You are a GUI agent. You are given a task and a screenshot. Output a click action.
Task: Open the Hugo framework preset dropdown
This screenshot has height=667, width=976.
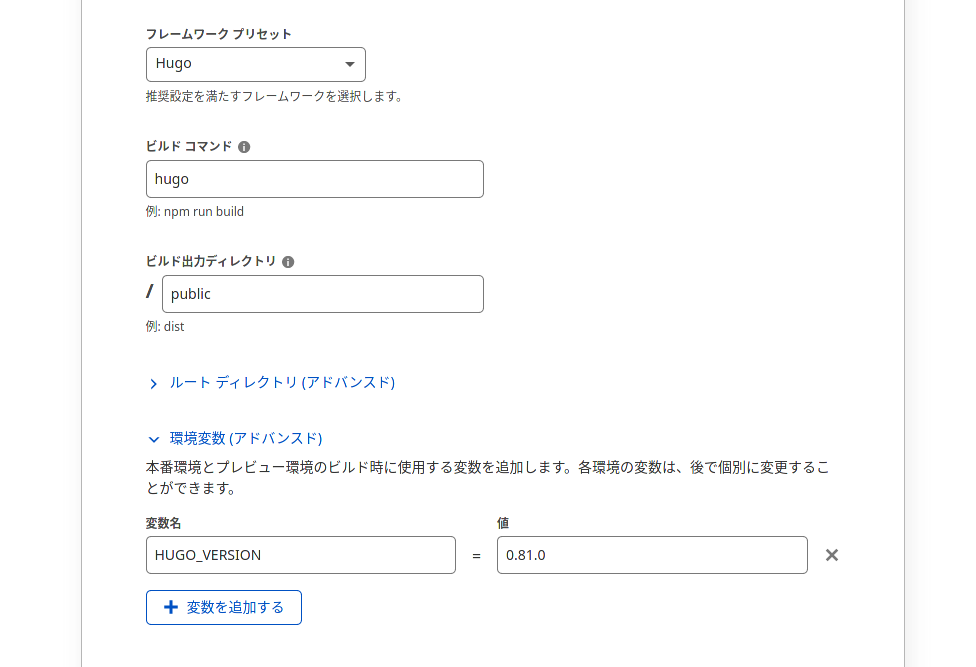(x=255, y=64)
